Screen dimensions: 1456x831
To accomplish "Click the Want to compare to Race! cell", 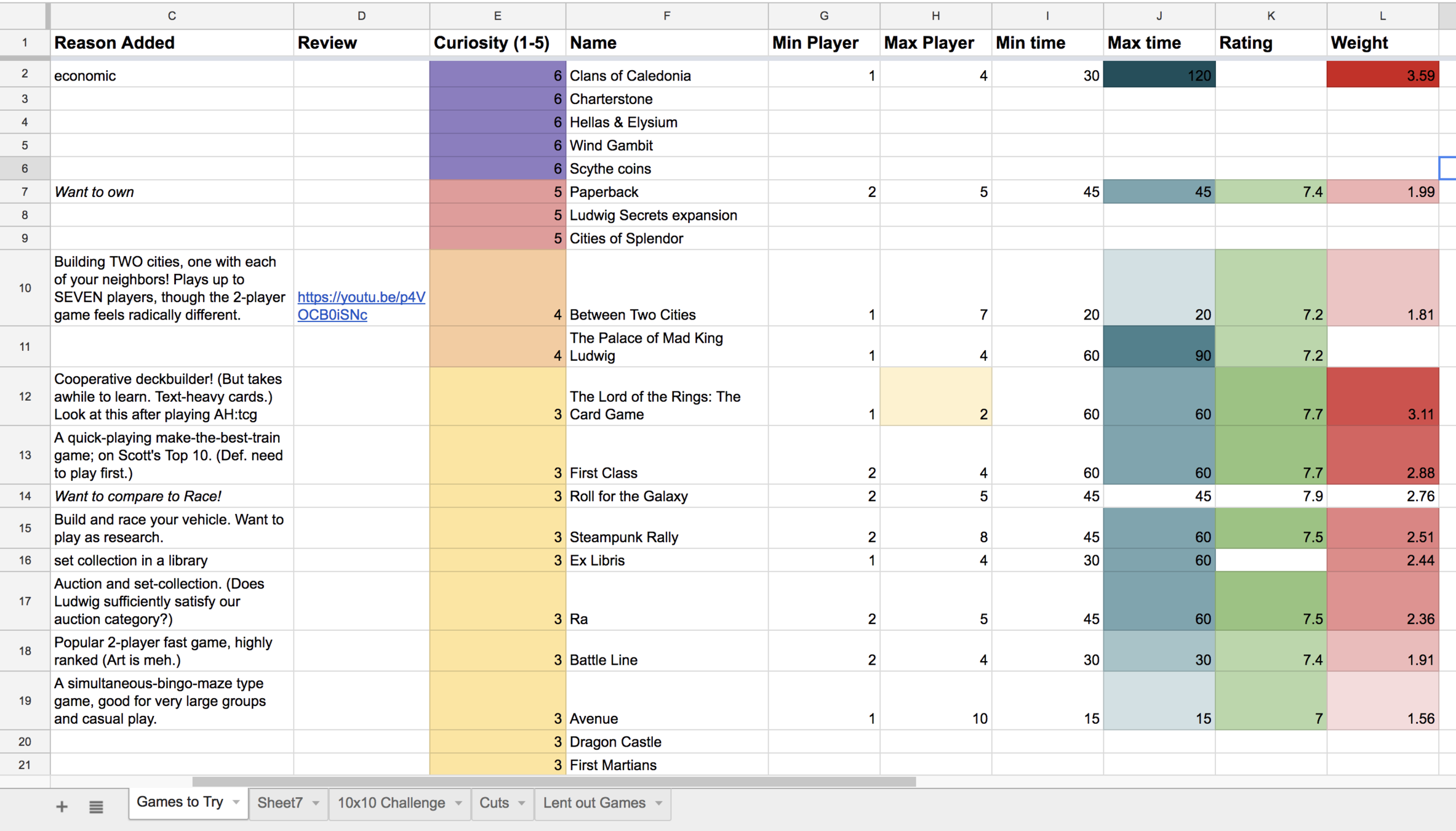I will point(171,496).
